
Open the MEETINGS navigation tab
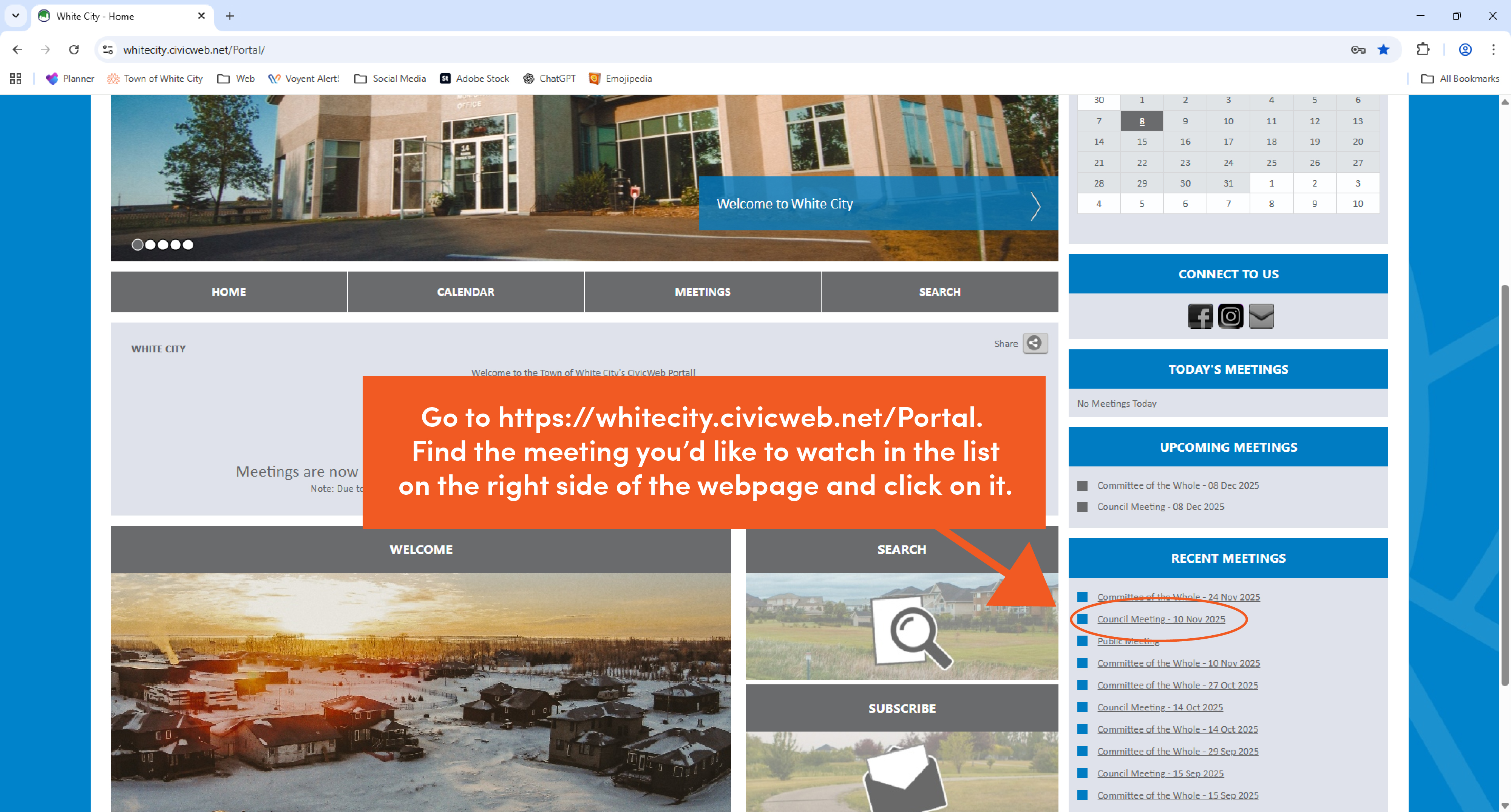pos(702,292)
